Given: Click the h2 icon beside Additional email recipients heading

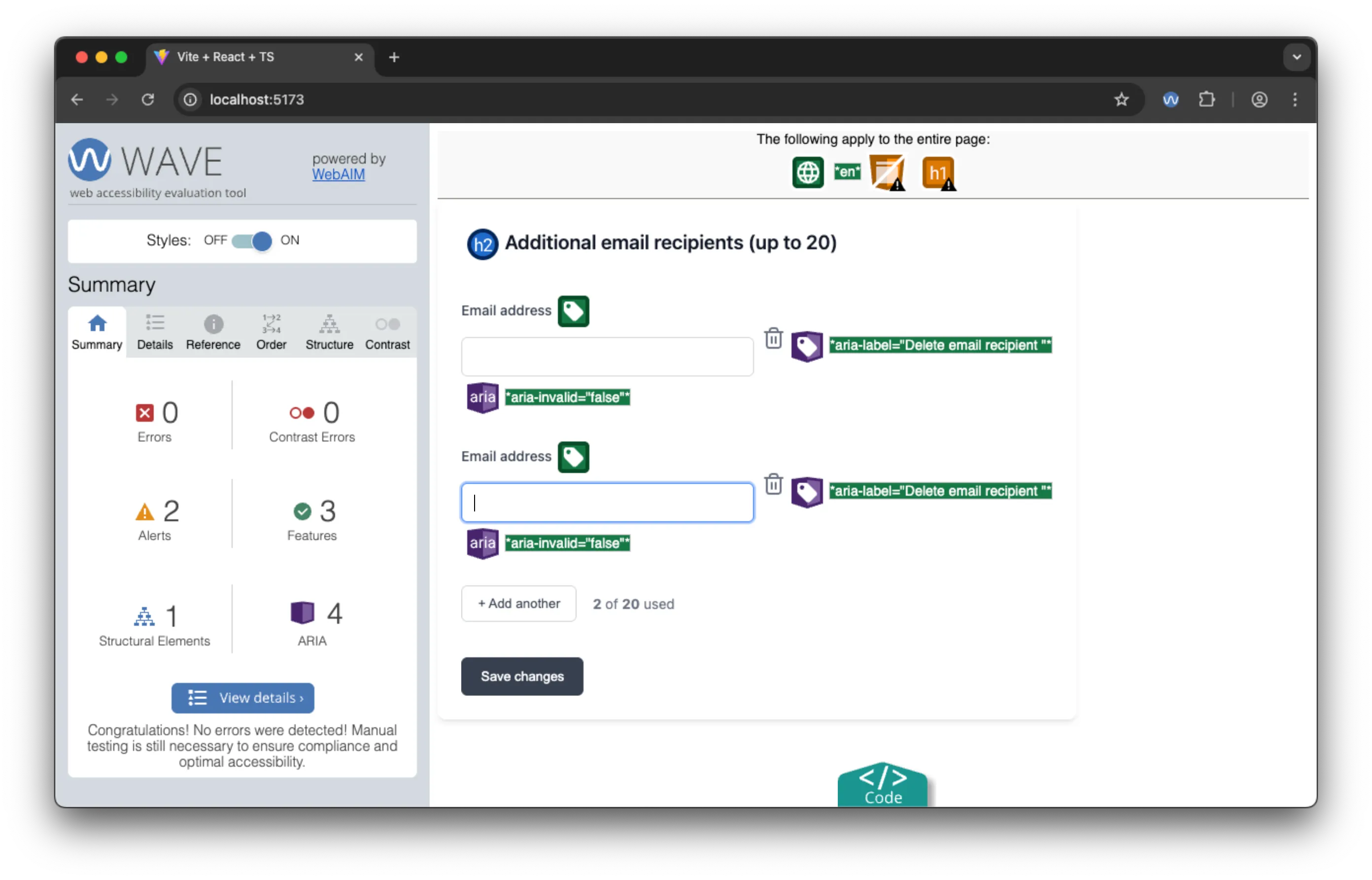Looking at the screenshot, I should click(482, 243).
